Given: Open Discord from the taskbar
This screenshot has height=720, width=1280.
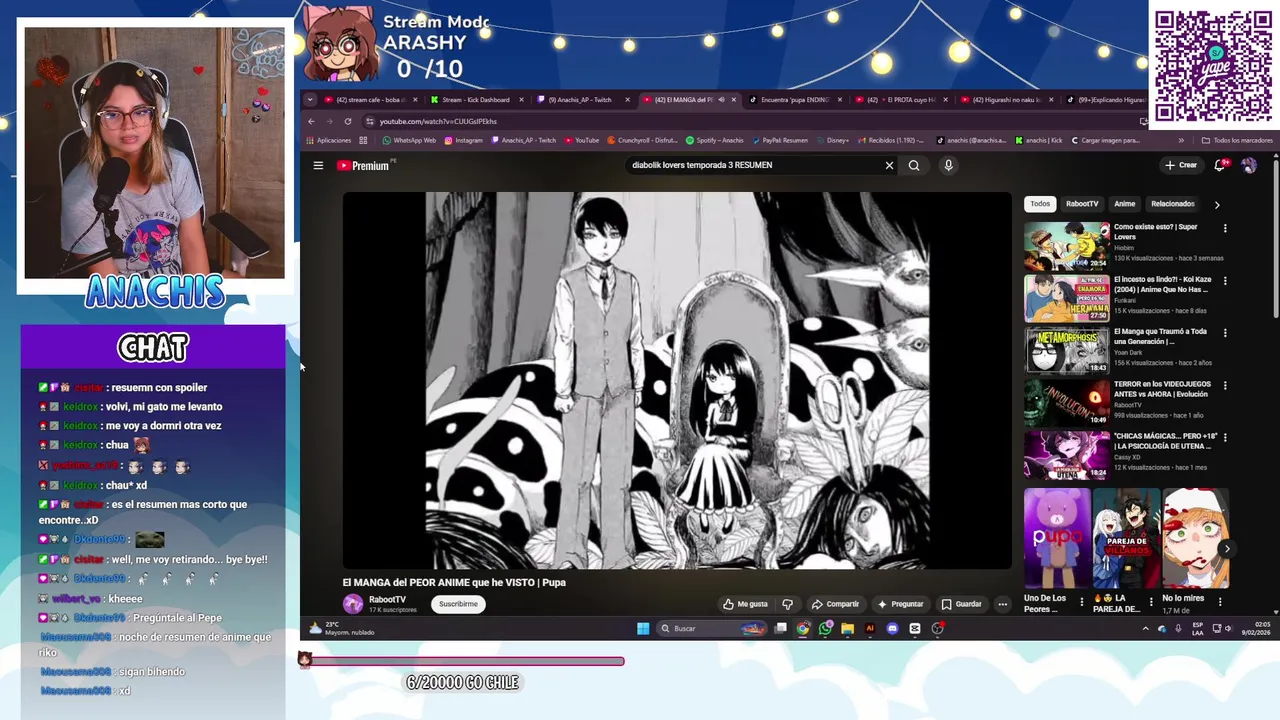Looking at the screenshot, I should (x=892, y=629).
